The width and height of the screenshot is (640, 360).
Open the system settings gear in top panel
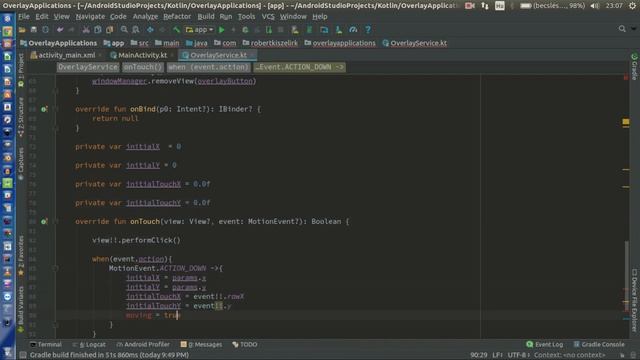pos(632,6)
